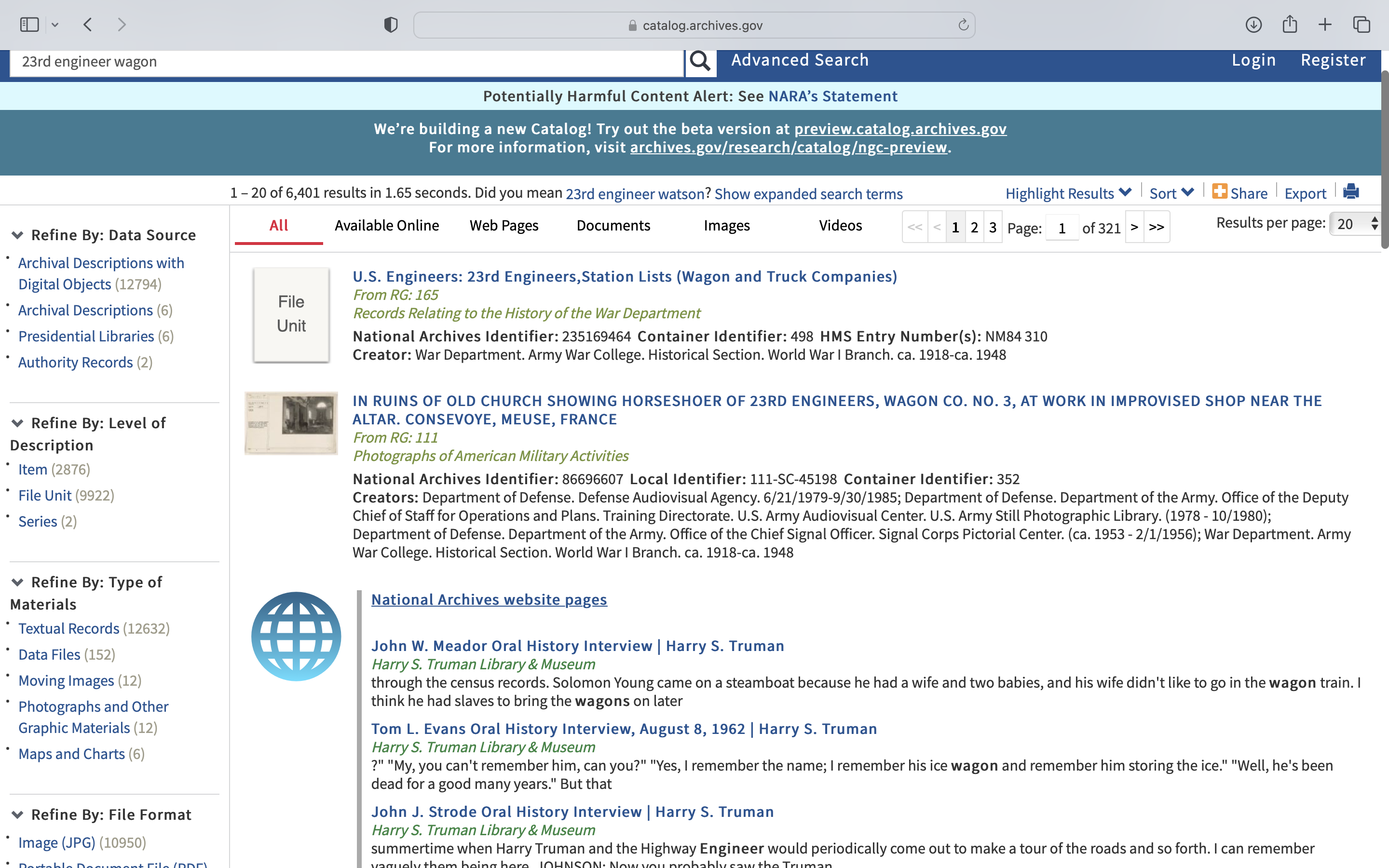
Task: Click the printer icon
Action: pos(1350,192)
